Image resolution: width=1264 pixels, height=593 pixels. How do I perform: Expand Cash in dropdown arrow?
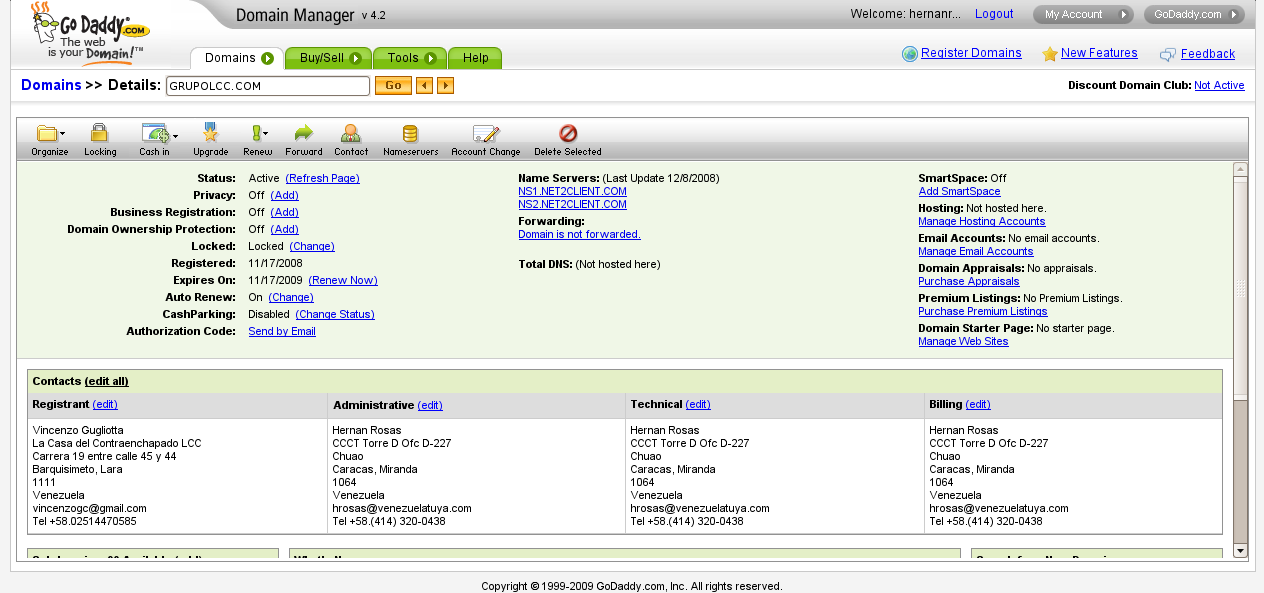coord(175,135)
